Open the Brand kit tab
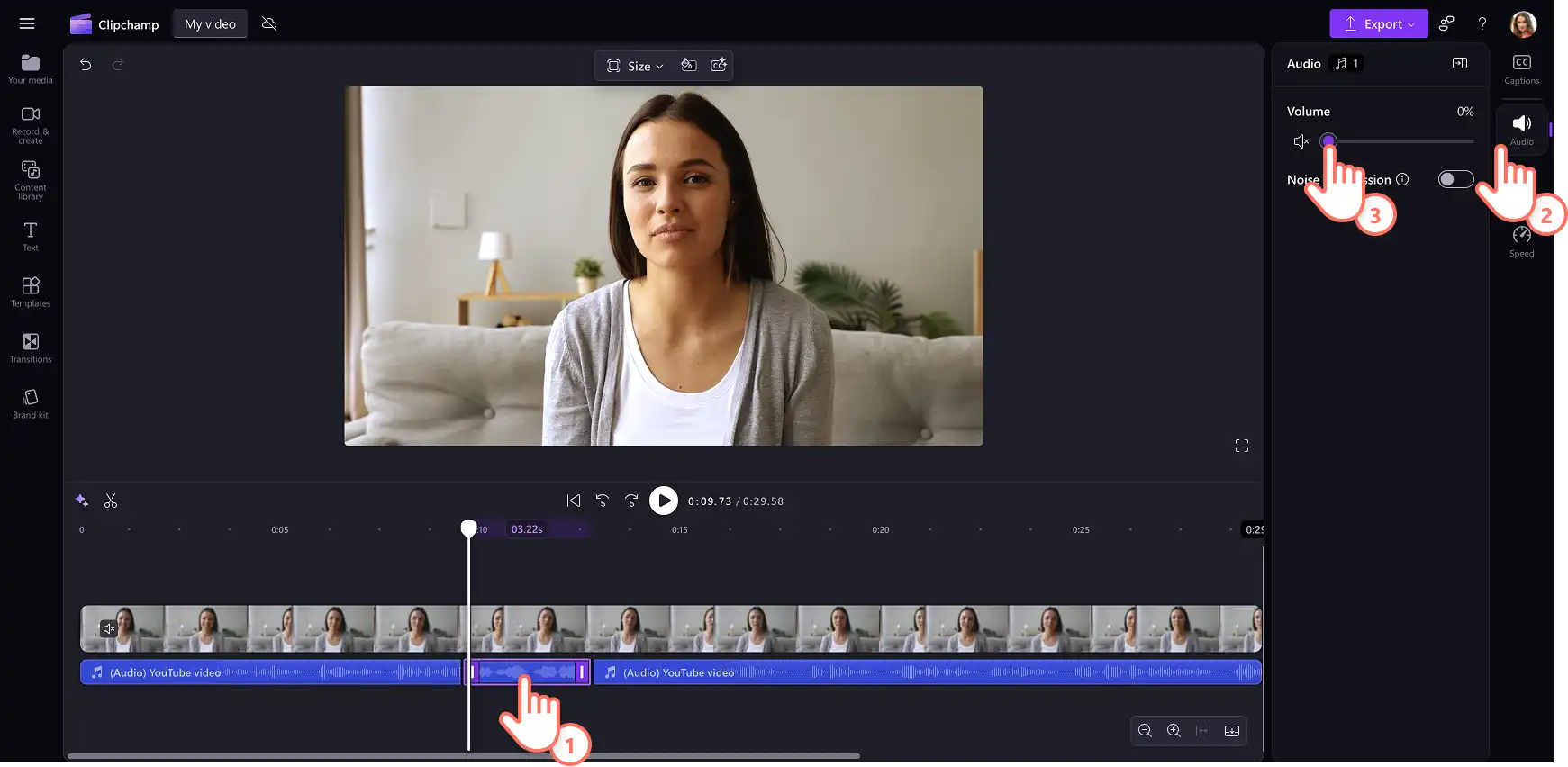Image resolution: width=1568 pixels, height=767 pixels. pyautogui.click(x=31, y=404)
